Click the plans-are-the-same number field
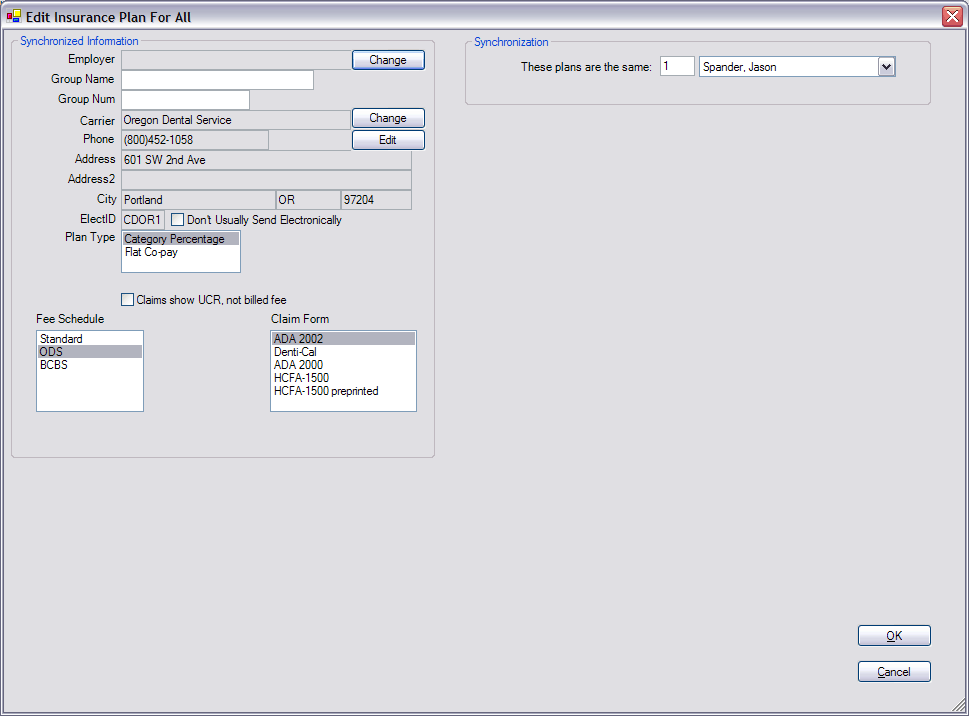 coord(677,67)
